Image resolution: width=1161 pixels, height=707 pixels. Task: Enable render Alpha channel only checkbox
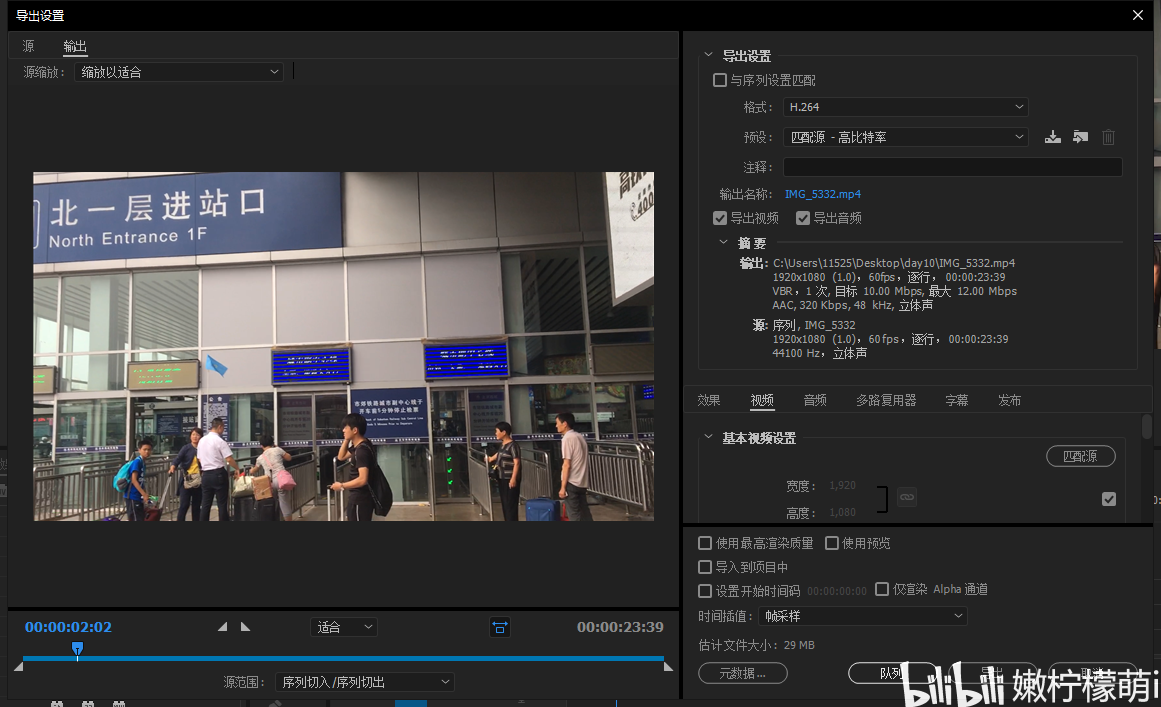[882, 589]
